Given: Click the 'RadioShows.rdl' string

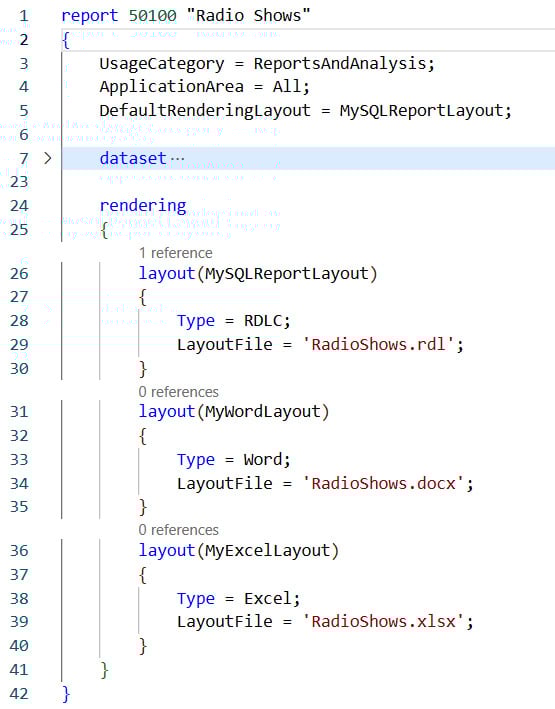Looking at the screenshot, I should (x=378, y=345).
